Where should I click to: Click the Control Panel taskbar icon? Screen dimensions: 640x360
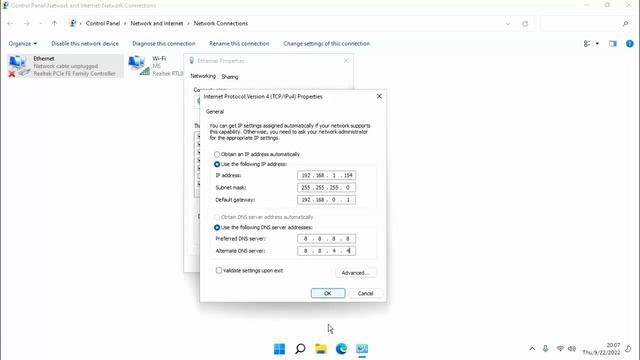coord(362,349)
